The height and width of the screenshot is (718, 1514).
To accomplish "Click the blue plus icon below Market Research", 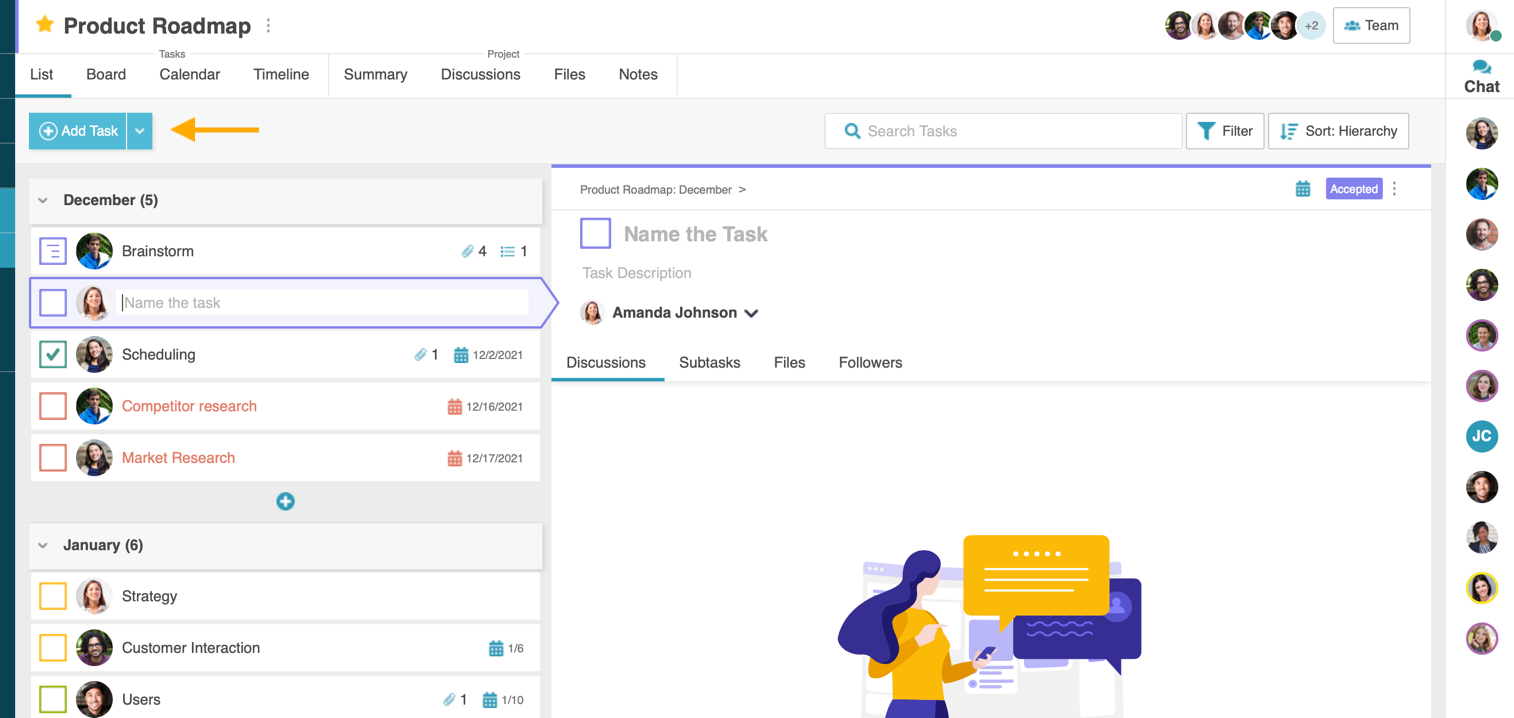I will (x=285, y=501).
